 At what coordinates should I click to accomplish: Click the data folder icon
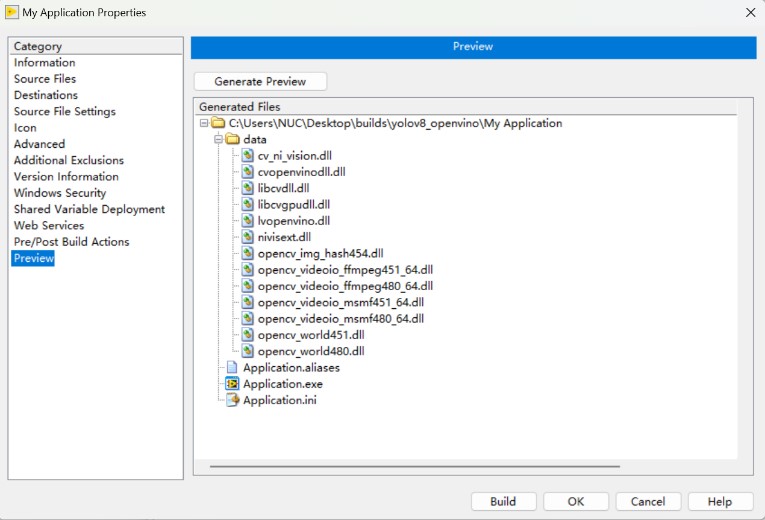[x=232, y=140]
